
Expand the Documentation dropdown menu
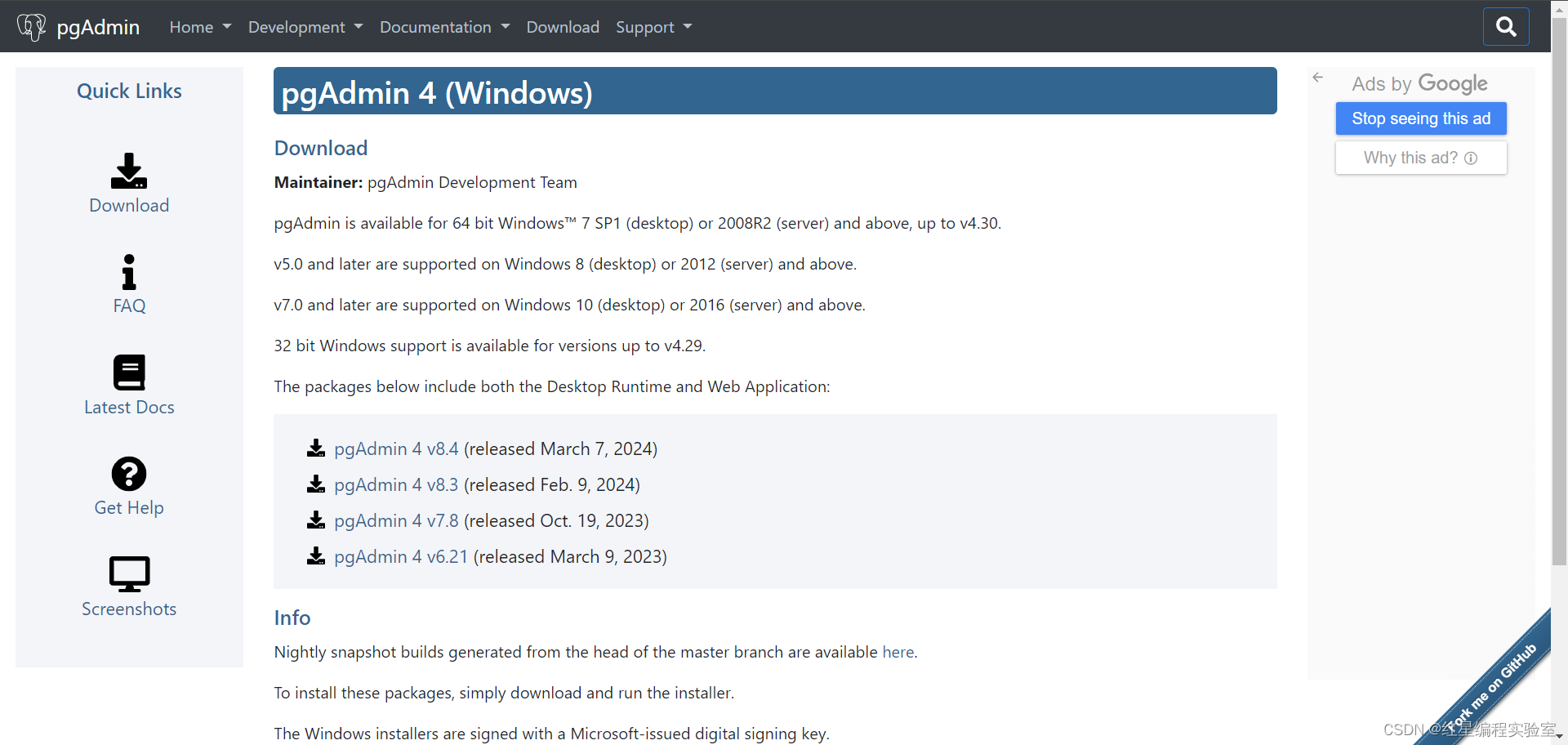pos(445,27)
